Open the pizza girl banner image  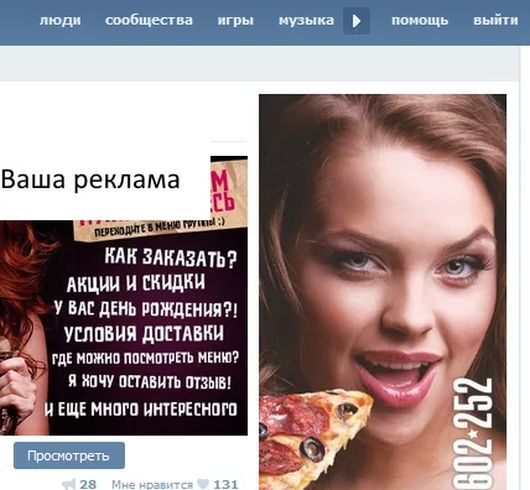(383, 292)
